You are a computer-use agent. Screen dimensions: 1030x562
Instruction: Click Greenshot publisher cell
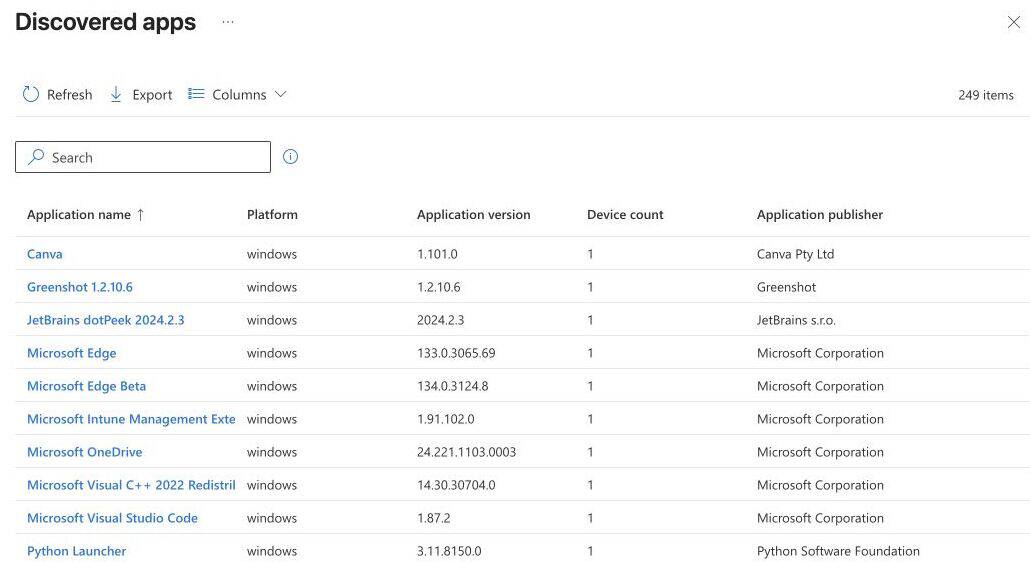[786, 287]
